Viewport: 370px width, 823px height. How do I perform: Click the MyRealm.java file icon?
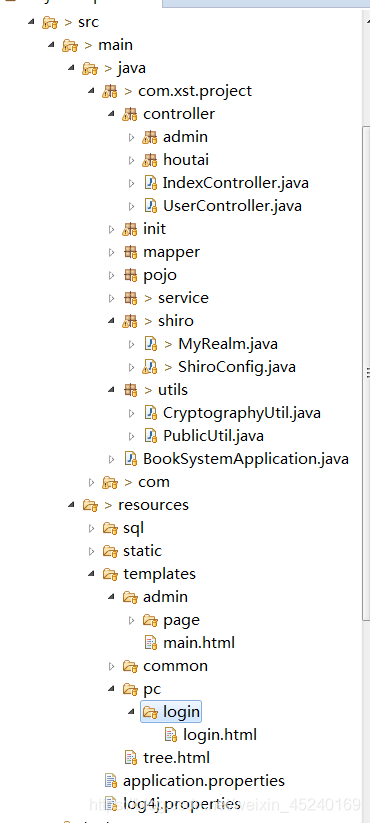click(x=151, y=344)
